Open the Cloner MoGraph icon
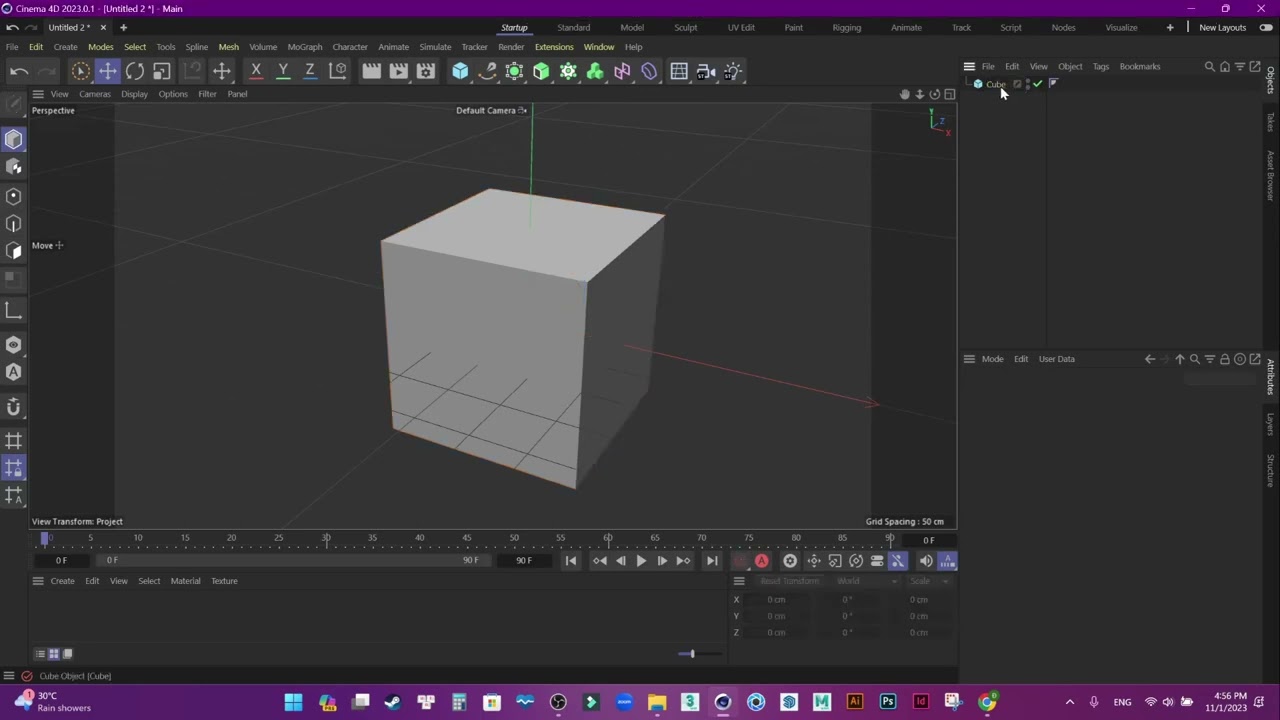The image size is (1280, 720). tap(568, 71)
